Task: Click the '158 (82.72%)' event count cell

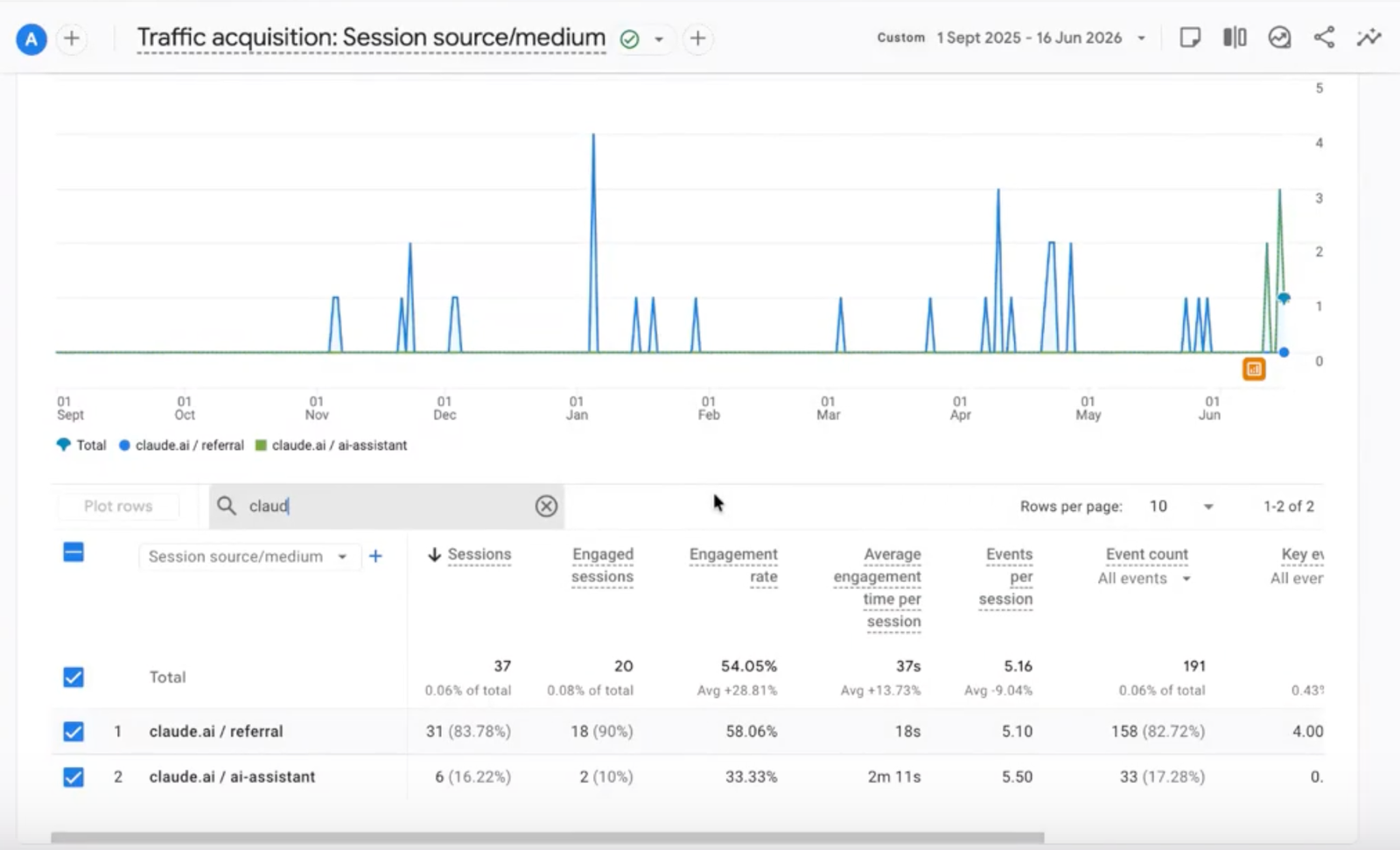Action: pos(1158,732)
